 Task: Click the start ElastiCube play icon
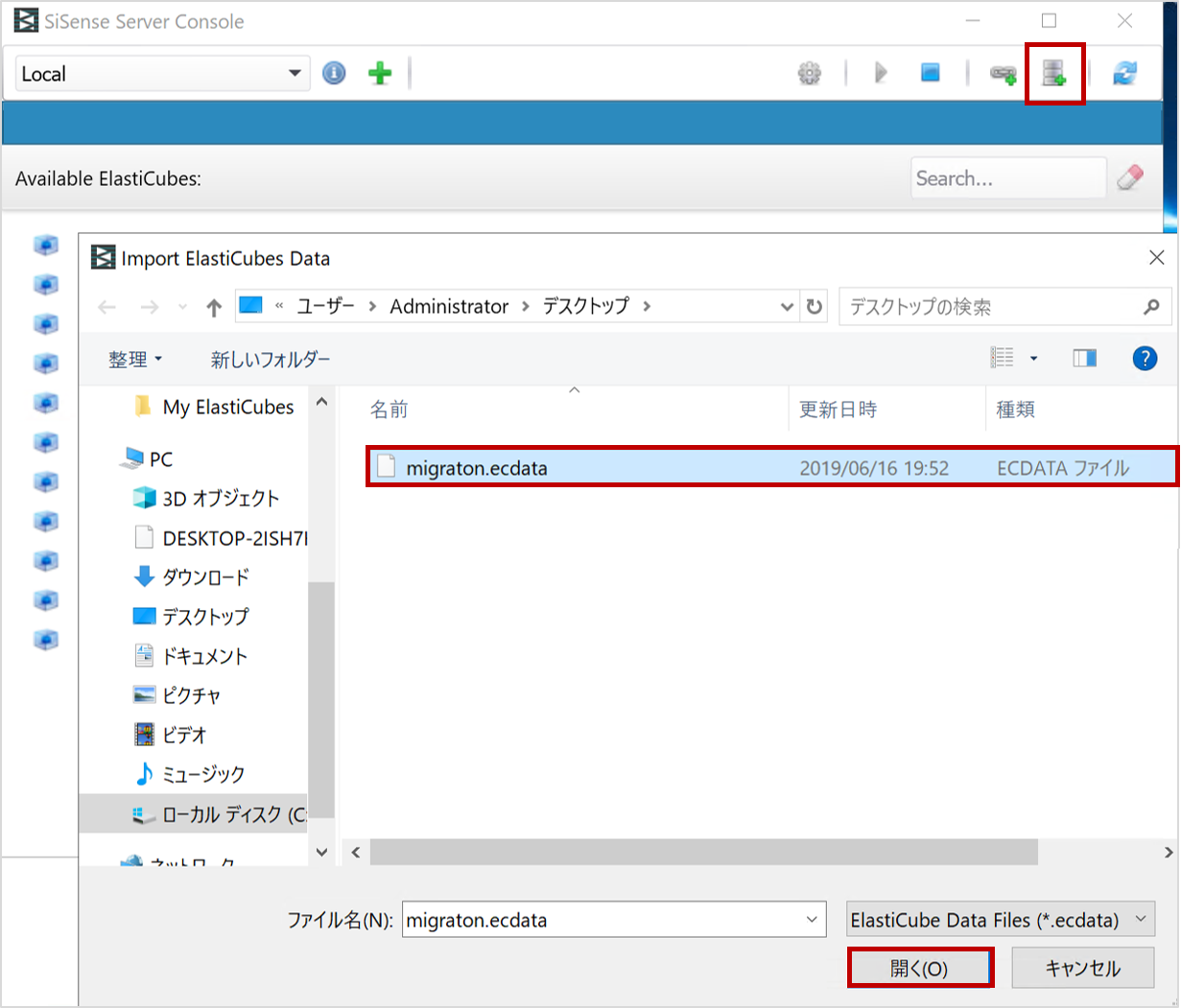pos(881,73)
